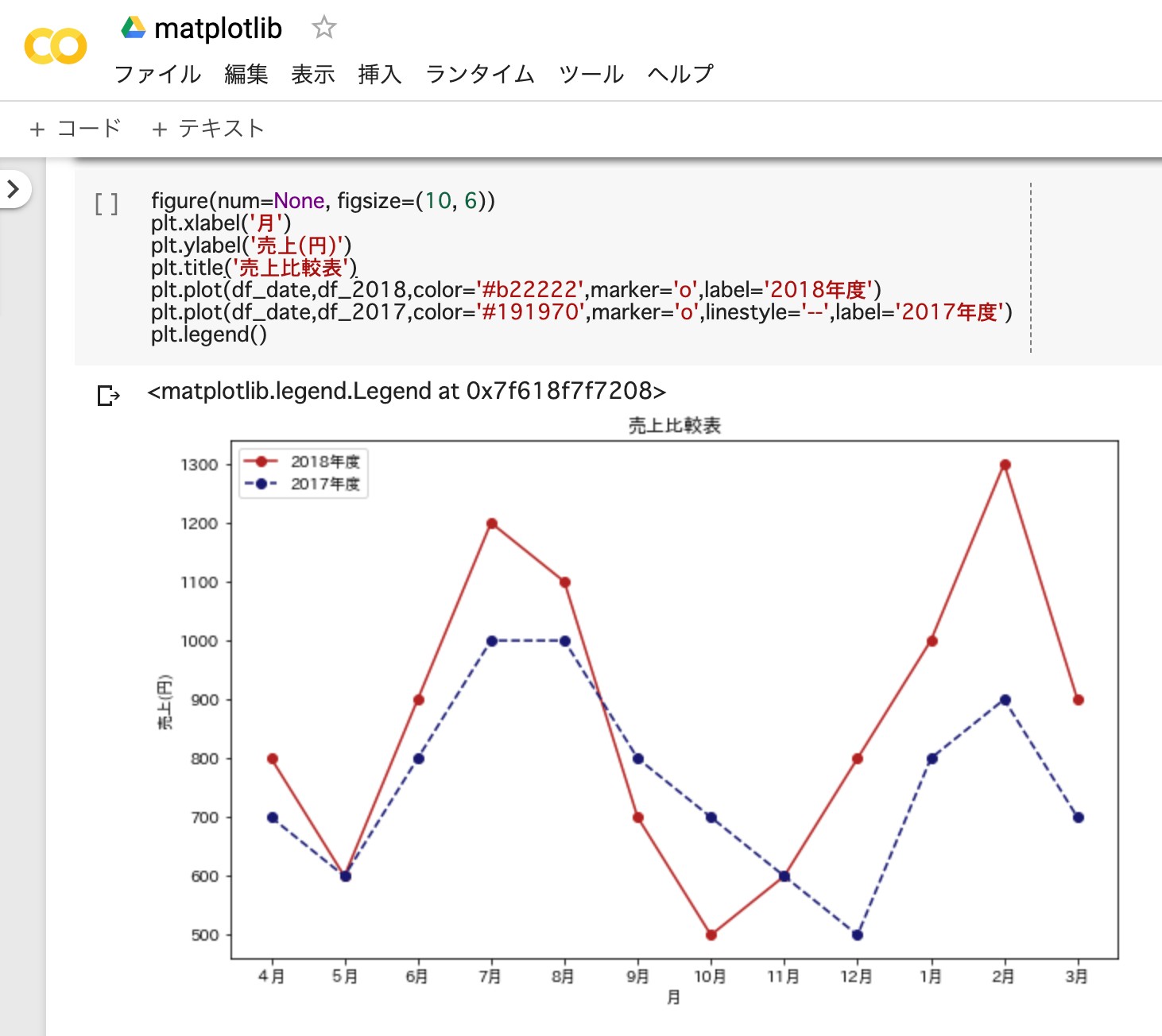
Task: Click the Colab logo
Action: click(x=55, y=46)
